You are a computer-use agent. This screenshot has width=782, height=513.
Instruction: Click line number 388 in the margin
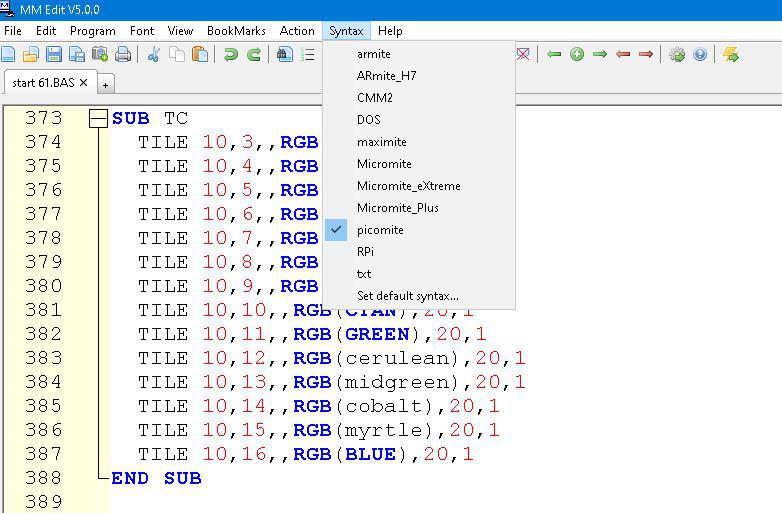click(x=43, y=478)
